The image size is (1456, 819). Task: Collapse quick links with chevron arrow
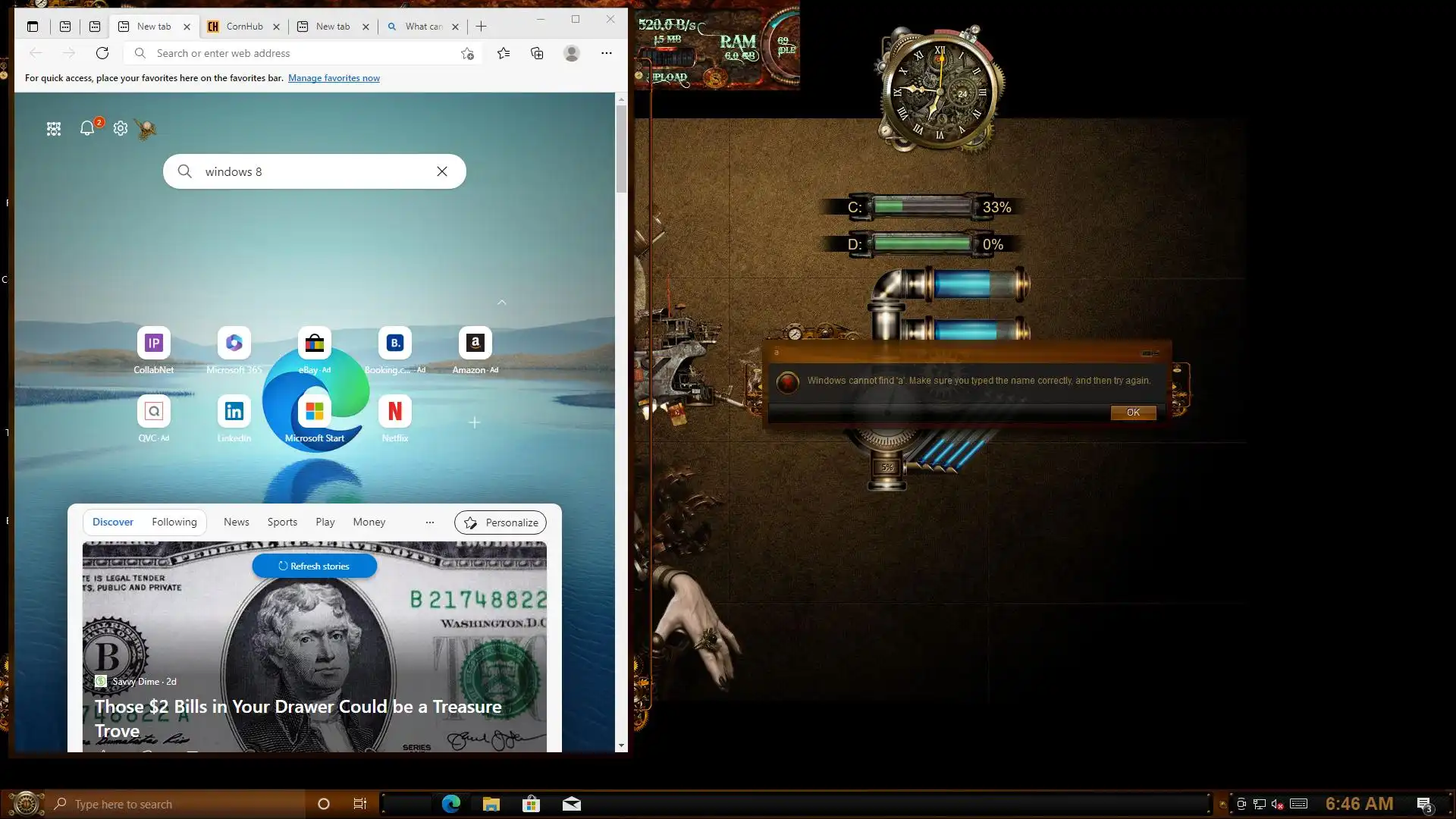pyautogui.click(x=501, y=303)
